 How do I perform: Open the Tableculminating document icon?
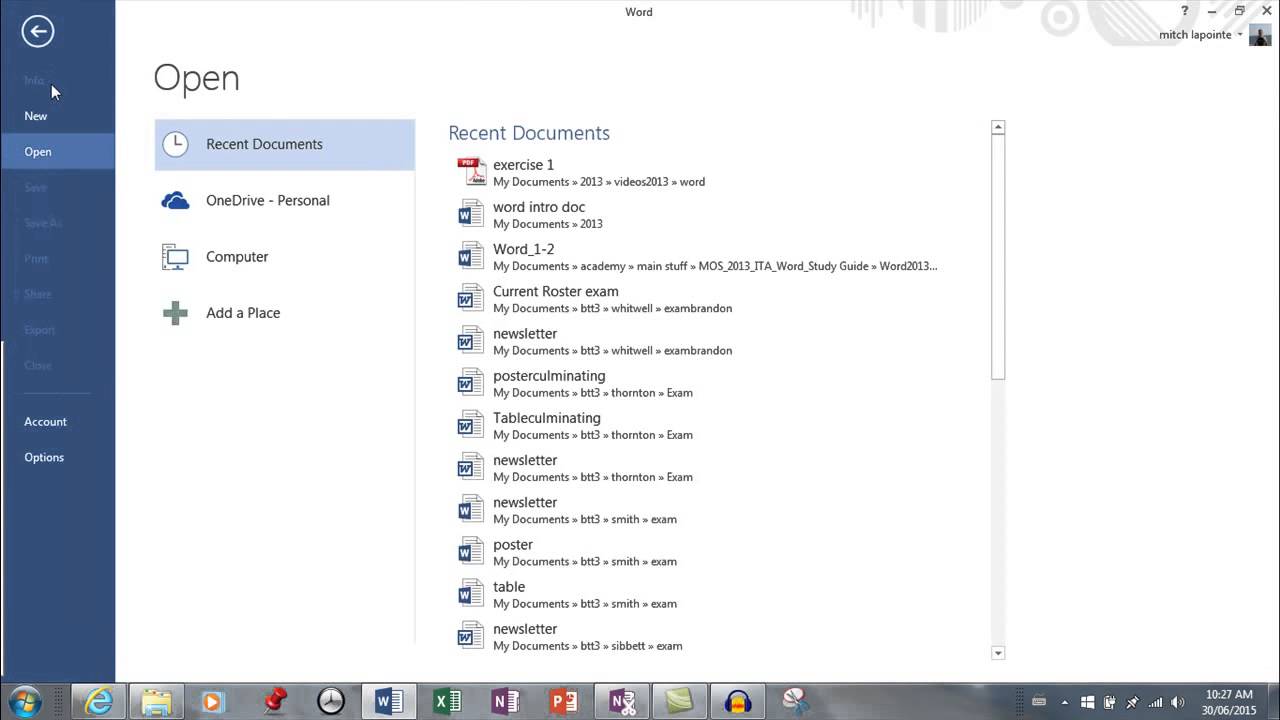tap(470, 425)
